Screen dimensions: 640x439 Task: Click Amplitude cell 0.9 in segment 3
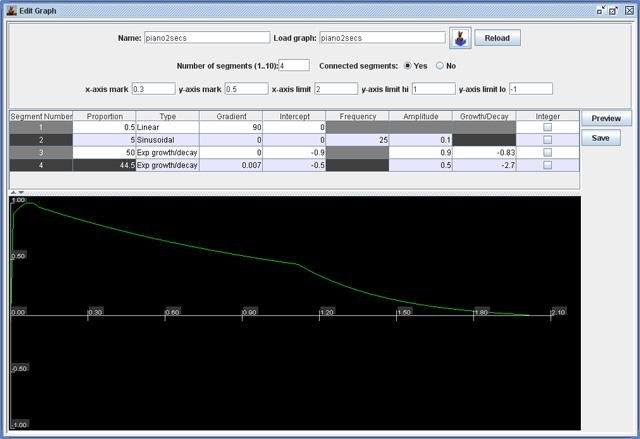pos(421,153)
